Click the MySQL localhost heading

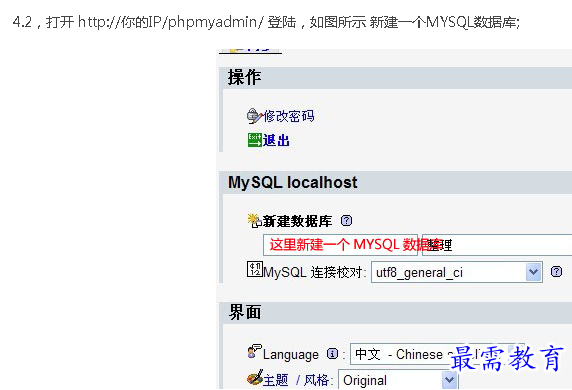click(x=293, y=182)
